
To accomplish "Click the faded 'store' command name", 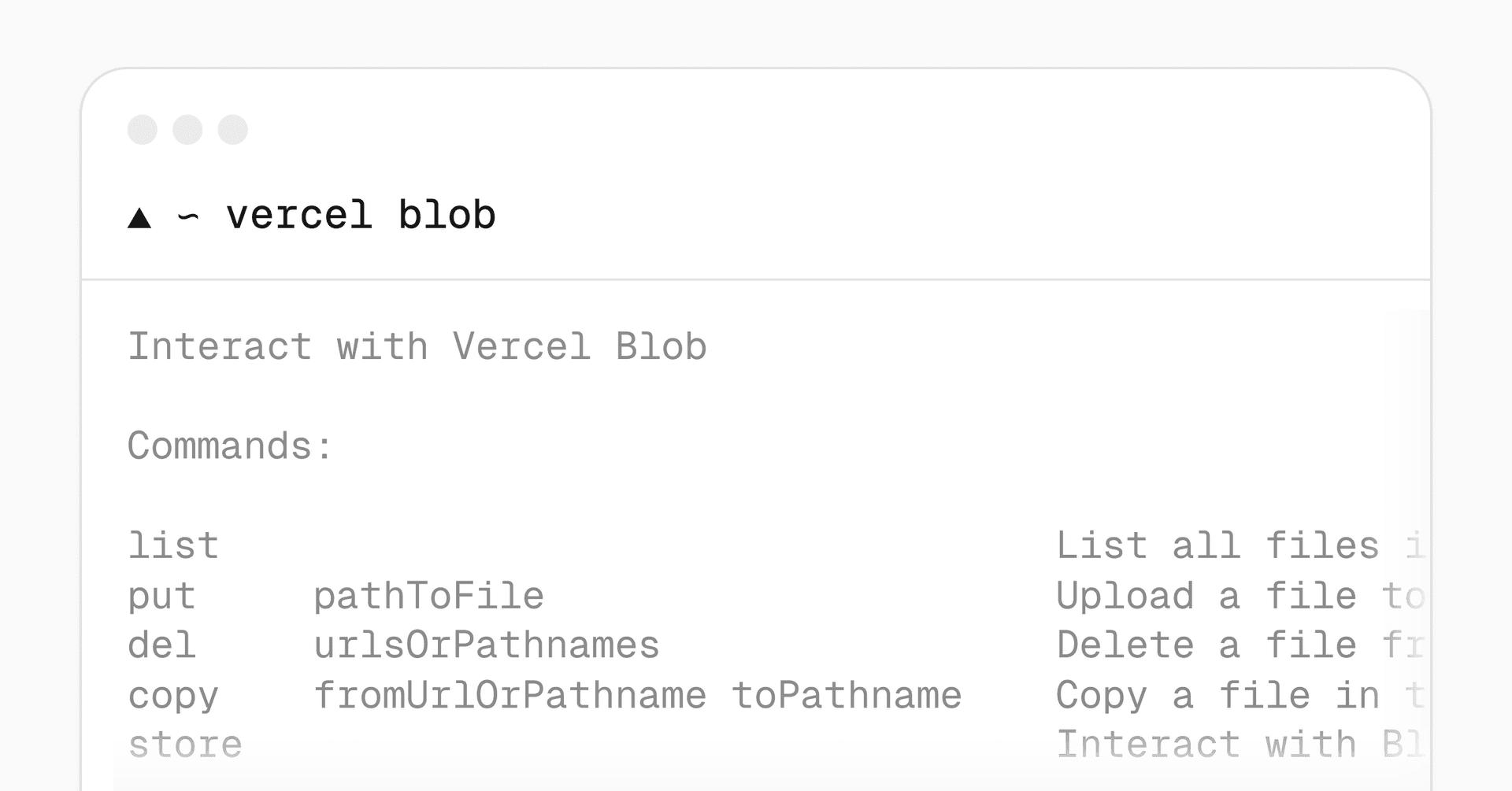I will tap(185, 745).
